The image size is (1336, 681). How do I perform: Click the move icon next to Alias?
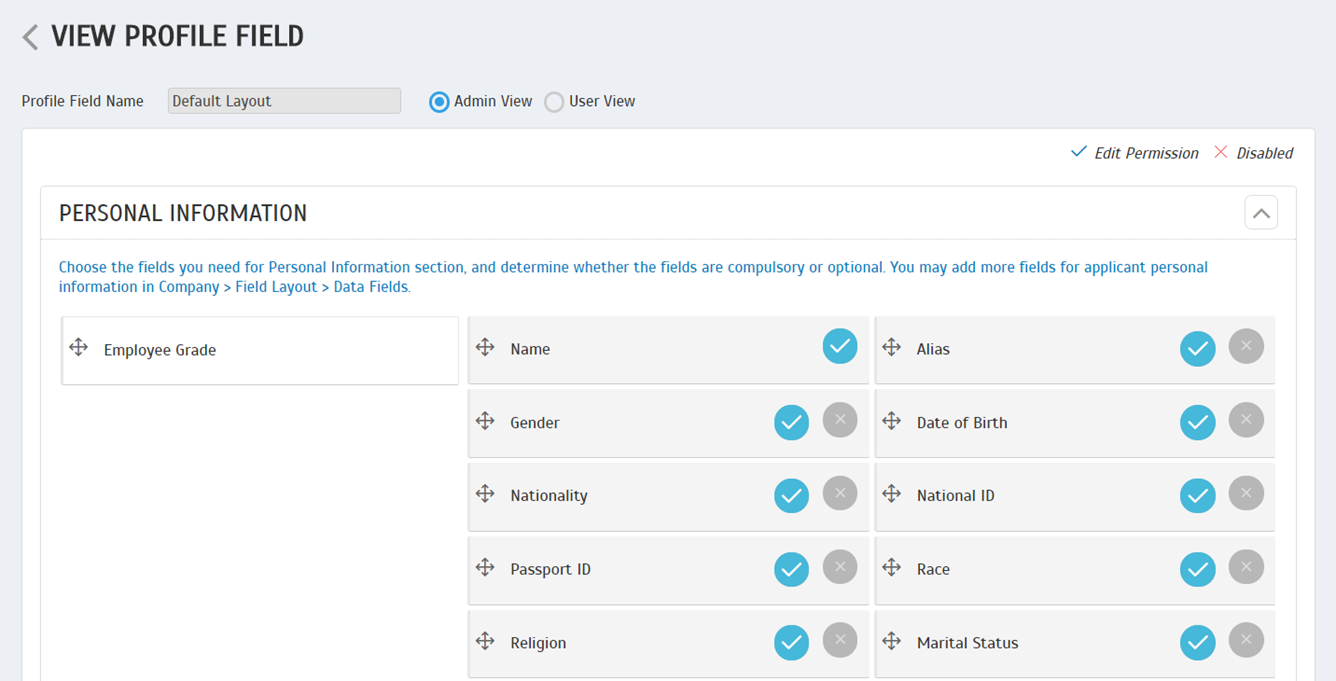click(892, 347)
